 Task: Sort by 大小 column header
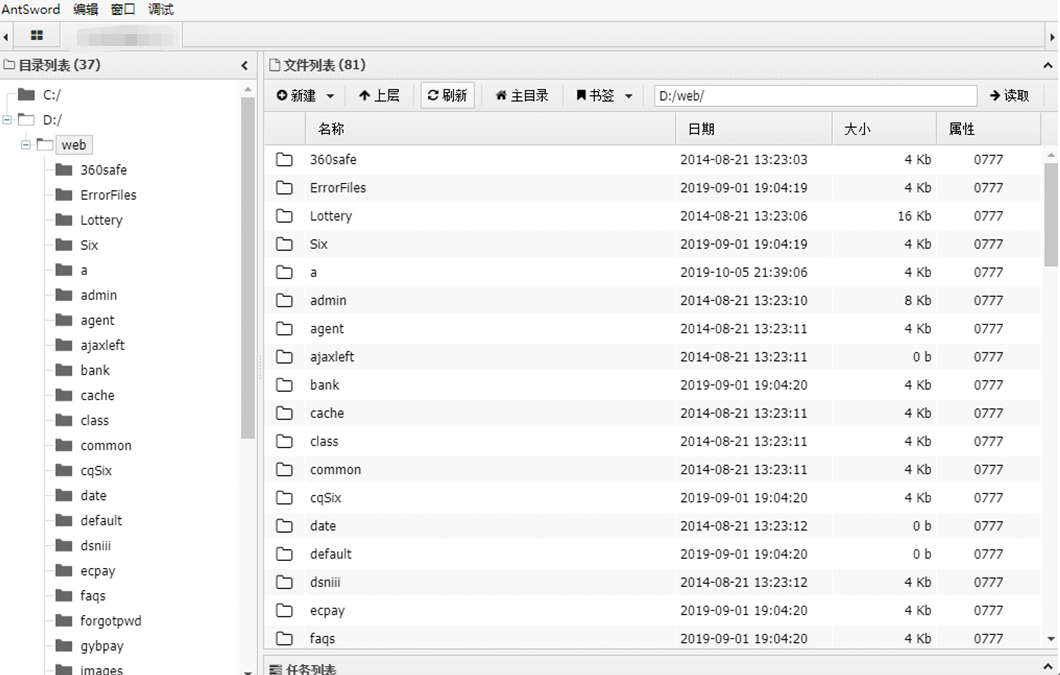(884, 129)
